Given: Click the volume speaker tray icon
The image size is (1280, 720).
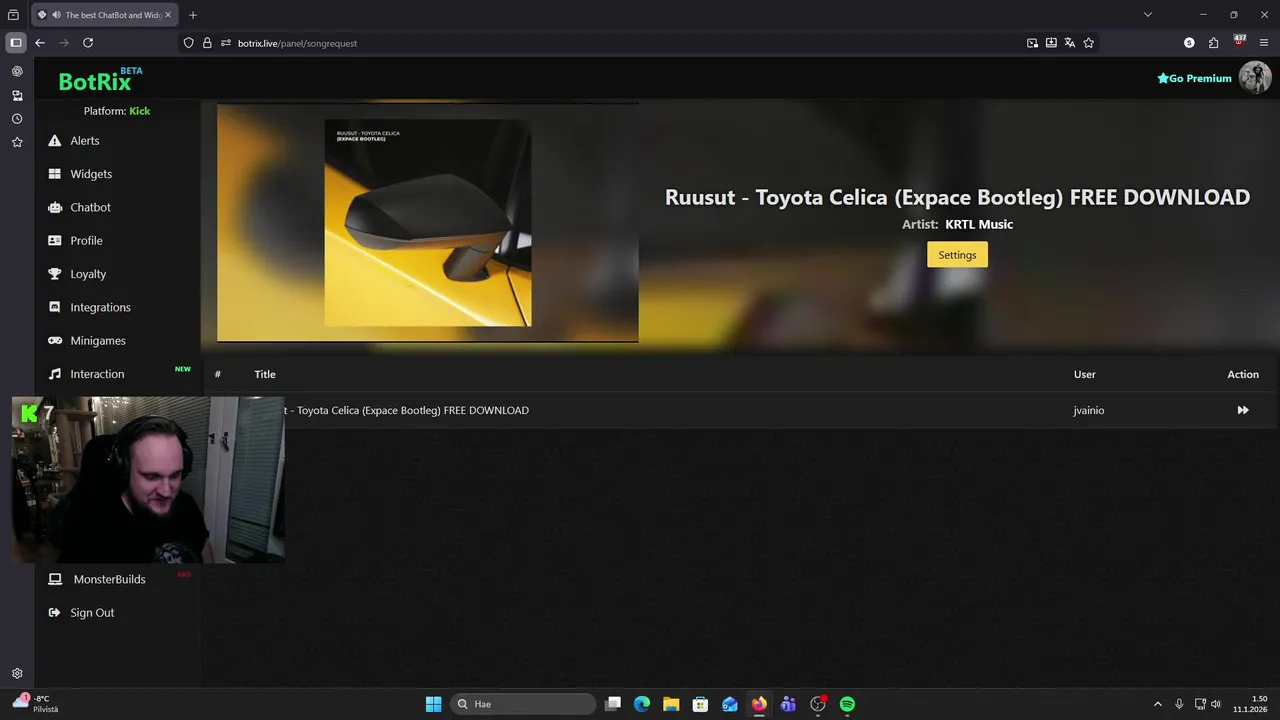Looking at the screenshot, I should (1216, 704).
